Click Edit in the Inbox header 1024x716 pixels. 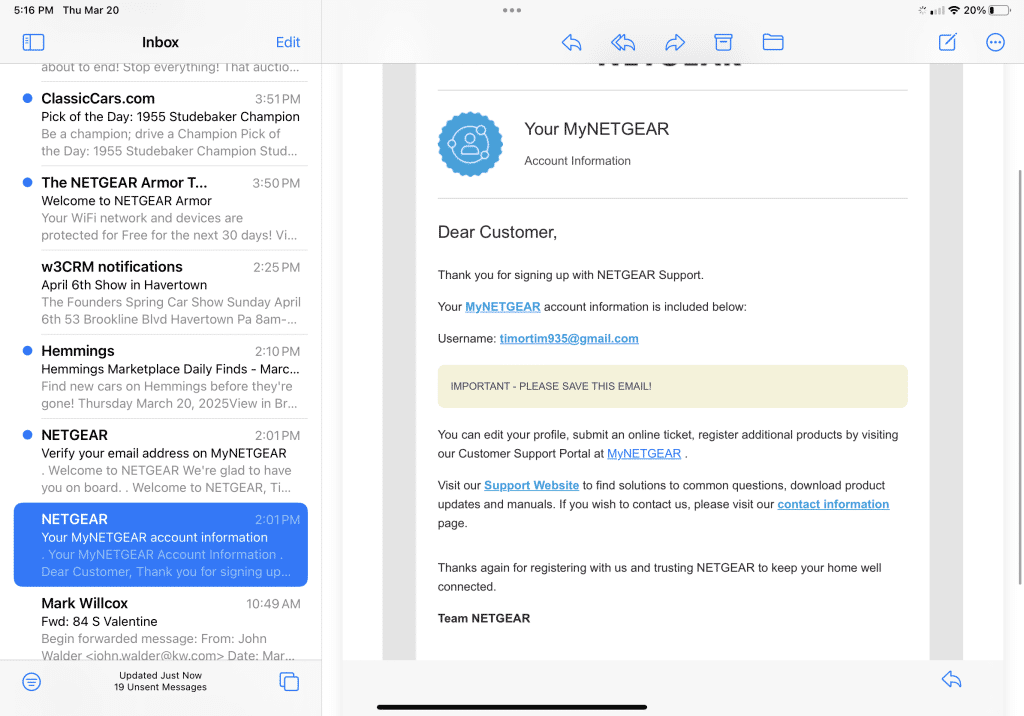pos(288,42)
